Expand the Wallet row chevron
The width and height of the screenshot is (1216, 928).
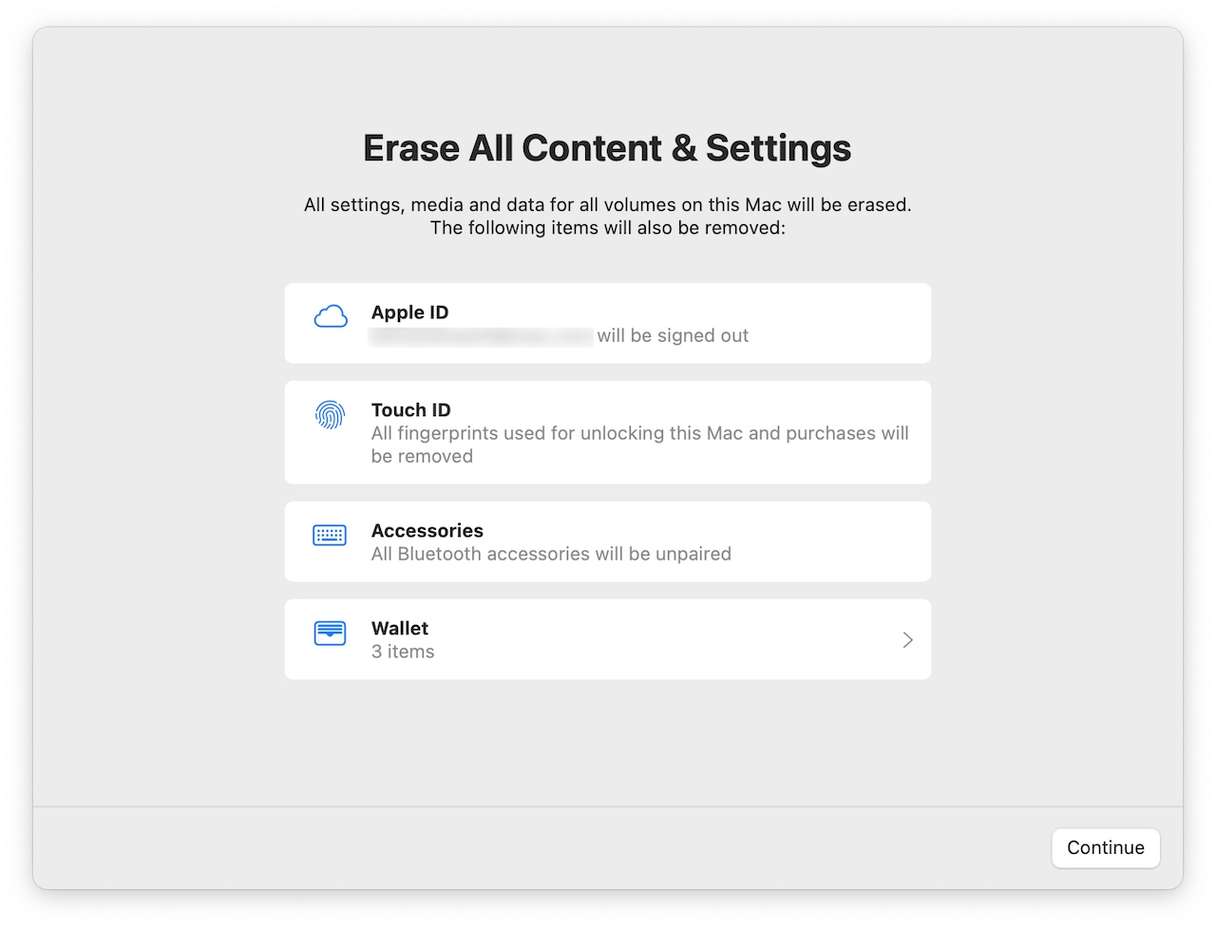(907, 640)
